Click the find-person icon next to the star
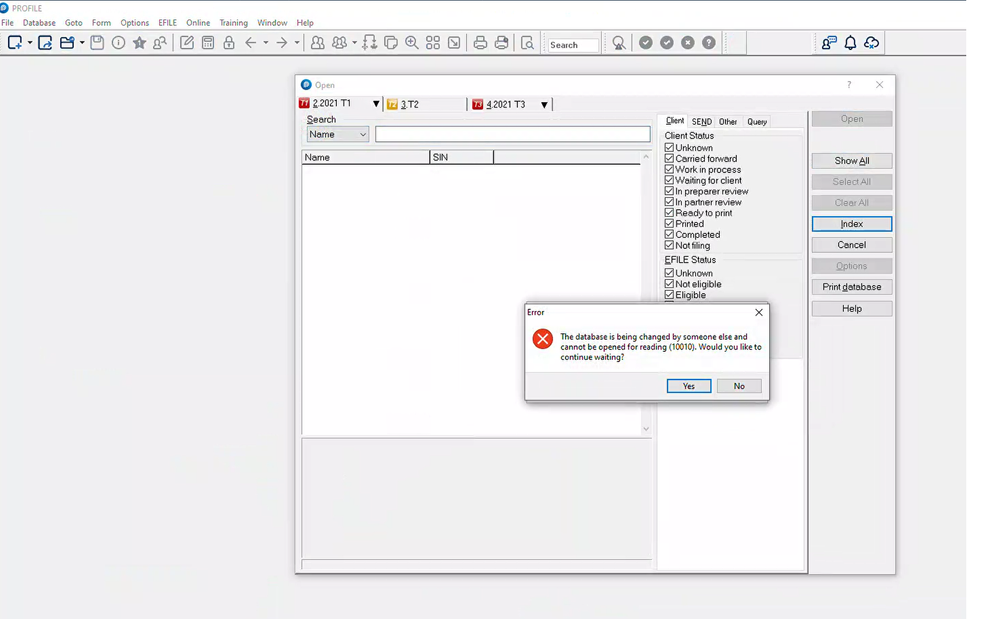Viewport: 999px width, 619px height. pyautogui.click(x=160, y=43)
